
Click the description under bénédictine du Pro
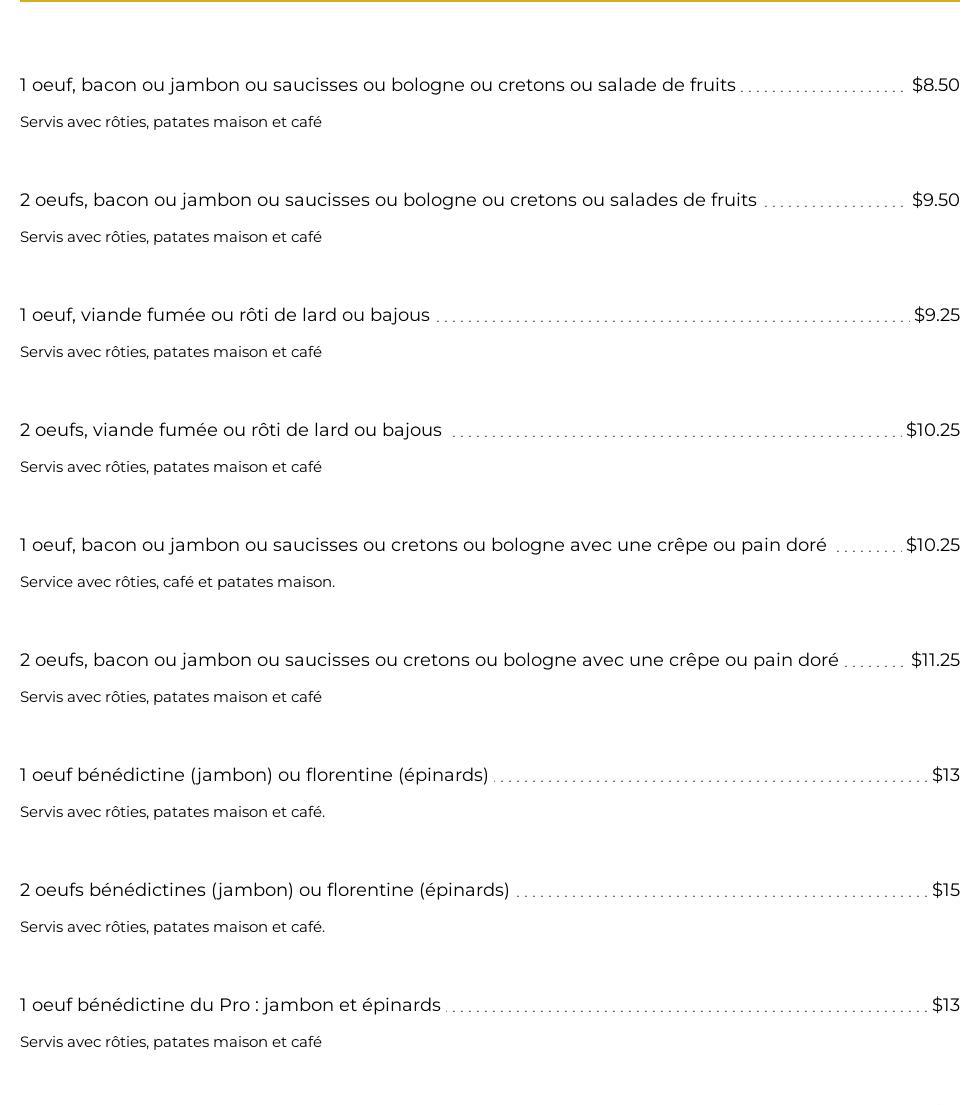[x=171, y=1042]
